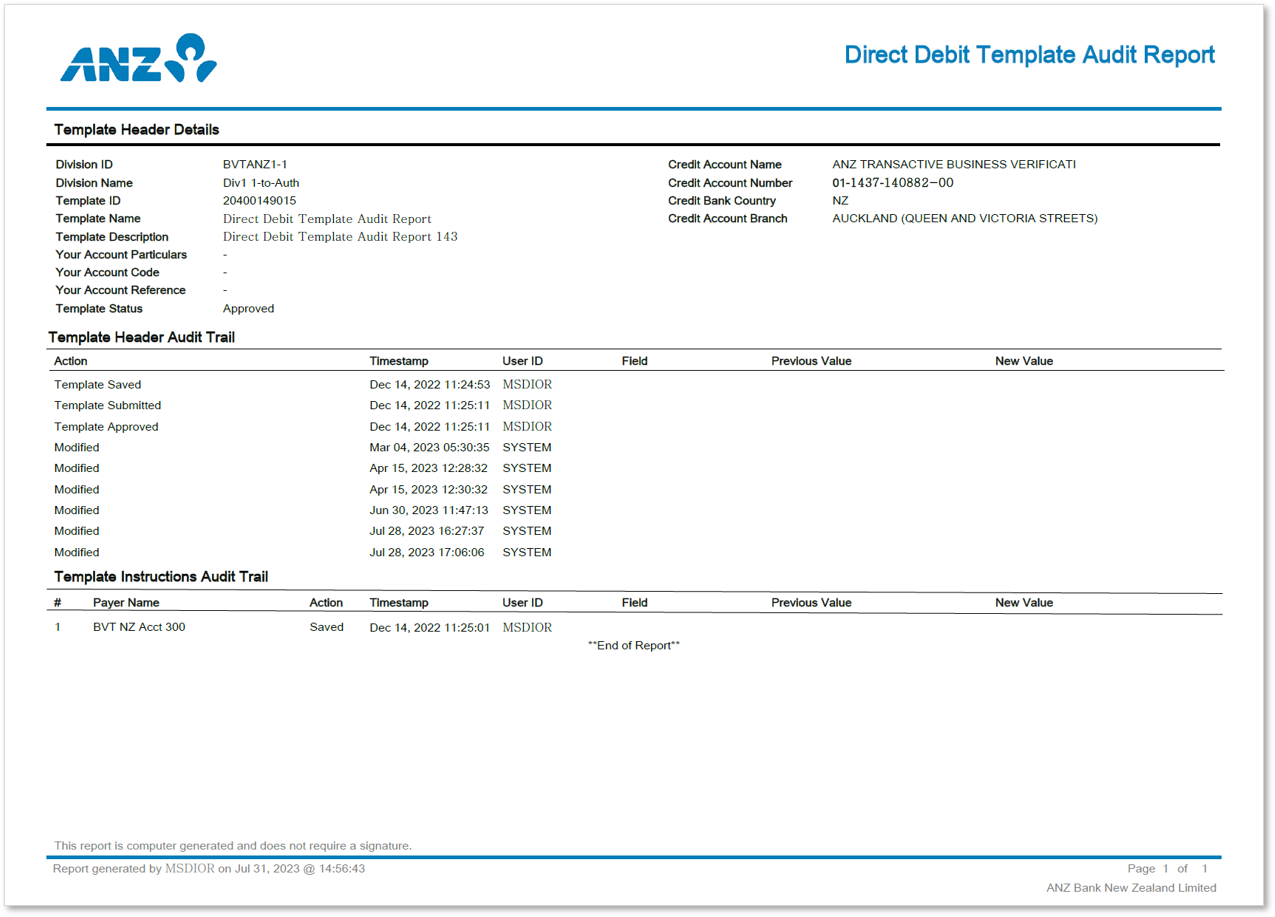The image size is (1275, 917).
Task: Click the Template Status Approved value
Action: coord(247,308)
